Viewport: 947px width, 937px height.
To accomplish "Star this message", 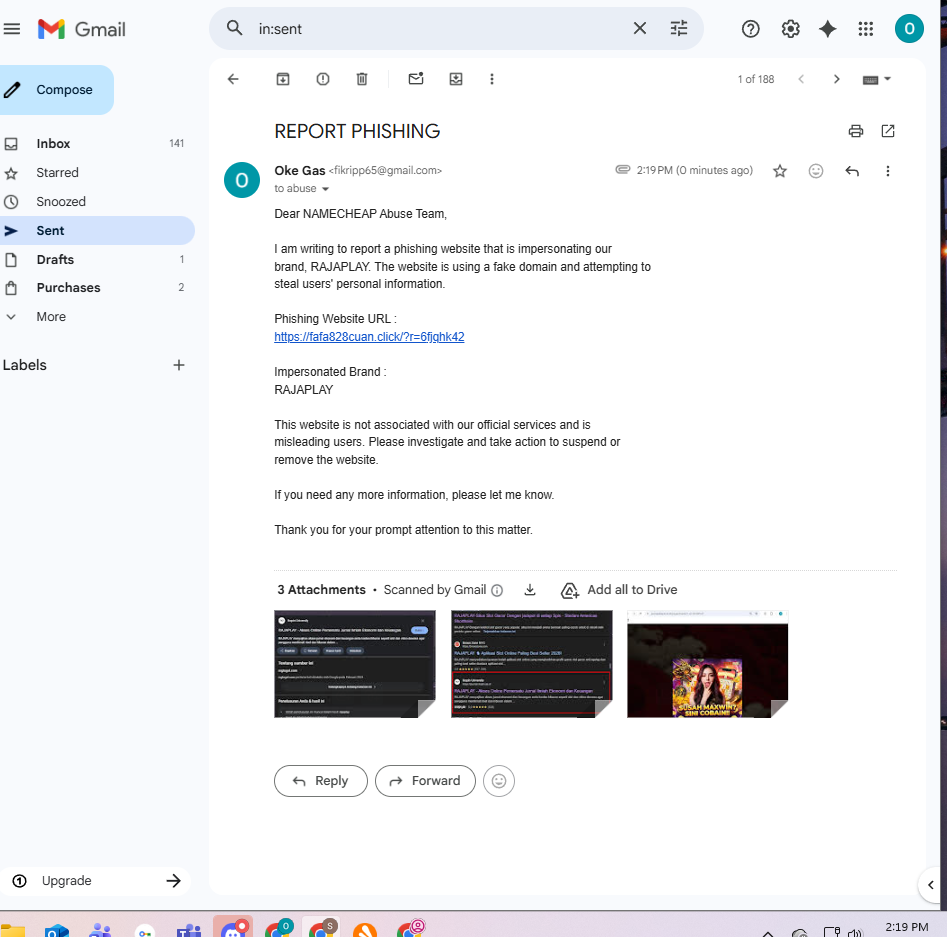I will pyautogui.click(x=780, y=171).
